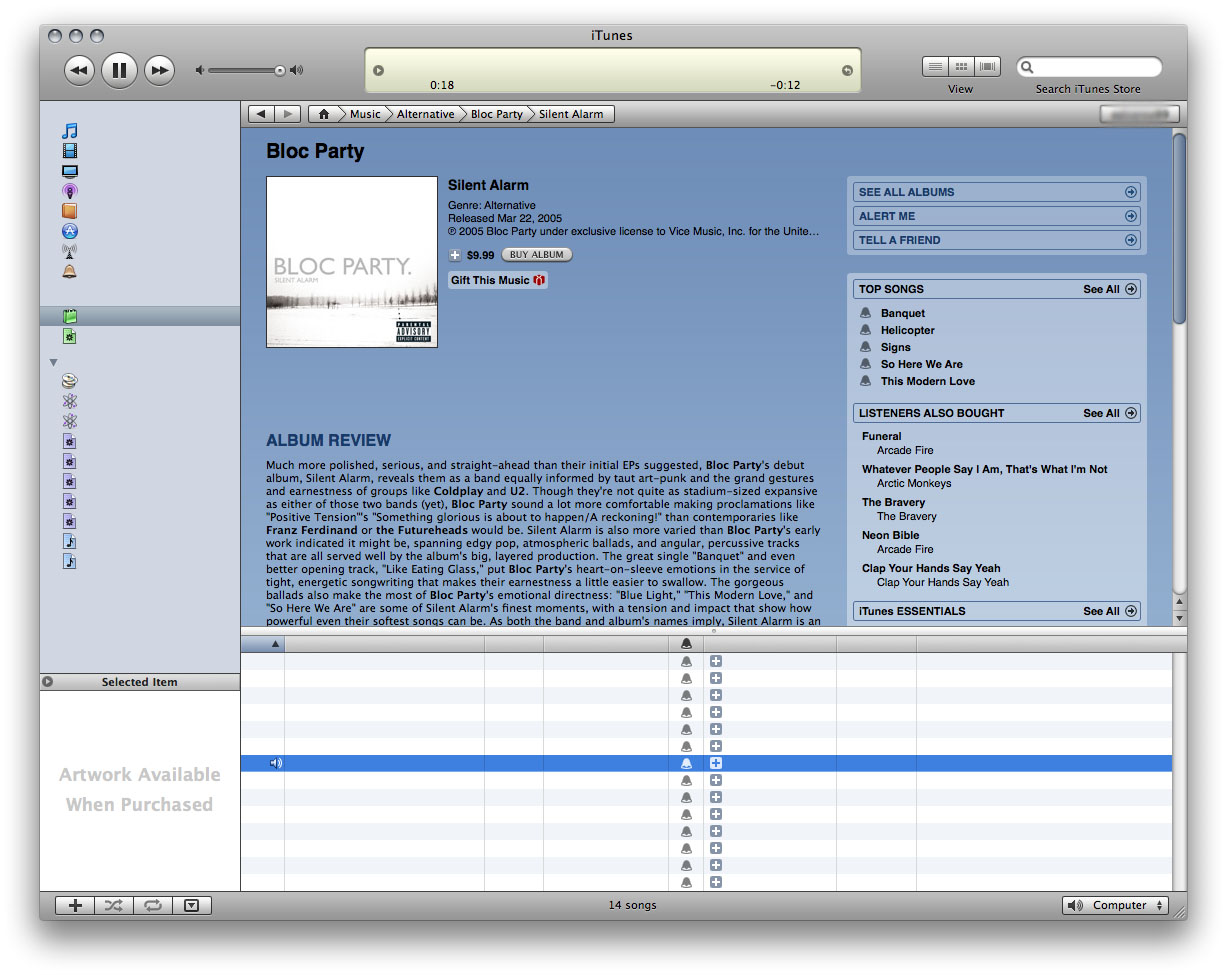This screenshot has width=1227, height=975.
Task: Select the Alternative breadcrumb
Action: 426,114
